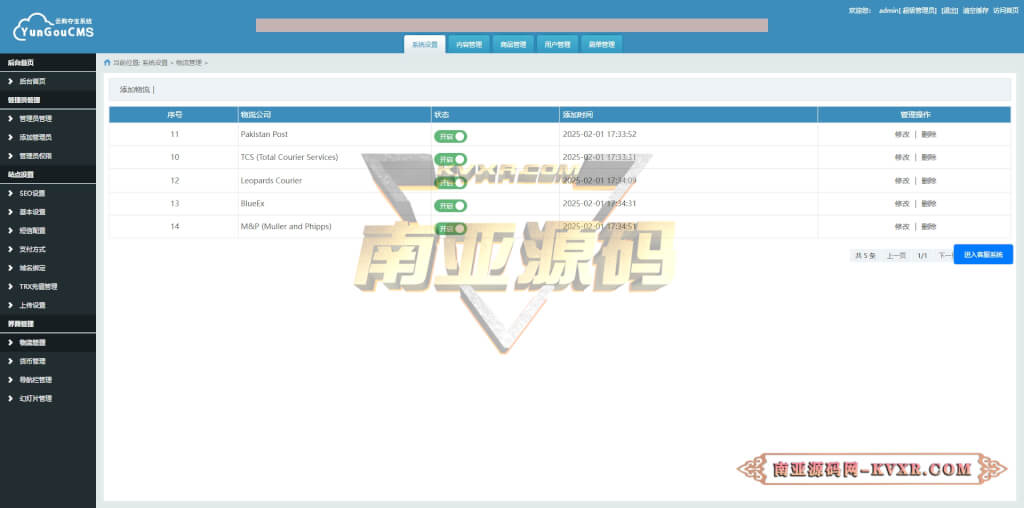
Task: Click the arrow icon beside 支付方式
Action: (x=11, y=249)
